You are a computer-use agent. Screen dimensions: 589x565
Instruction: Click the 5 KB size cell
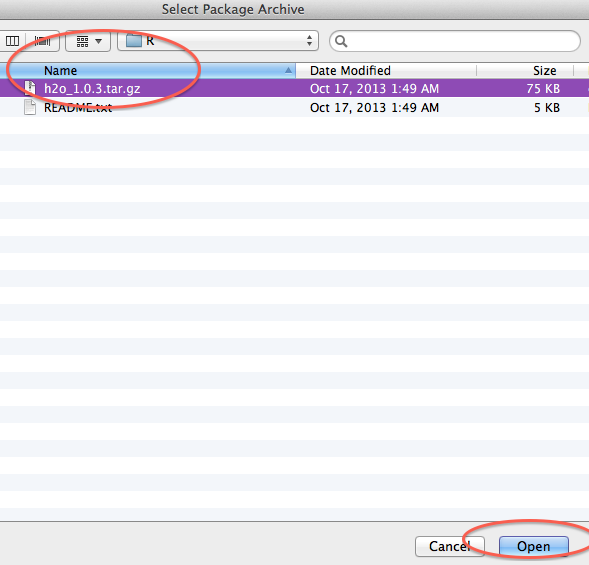pos(547,108)
